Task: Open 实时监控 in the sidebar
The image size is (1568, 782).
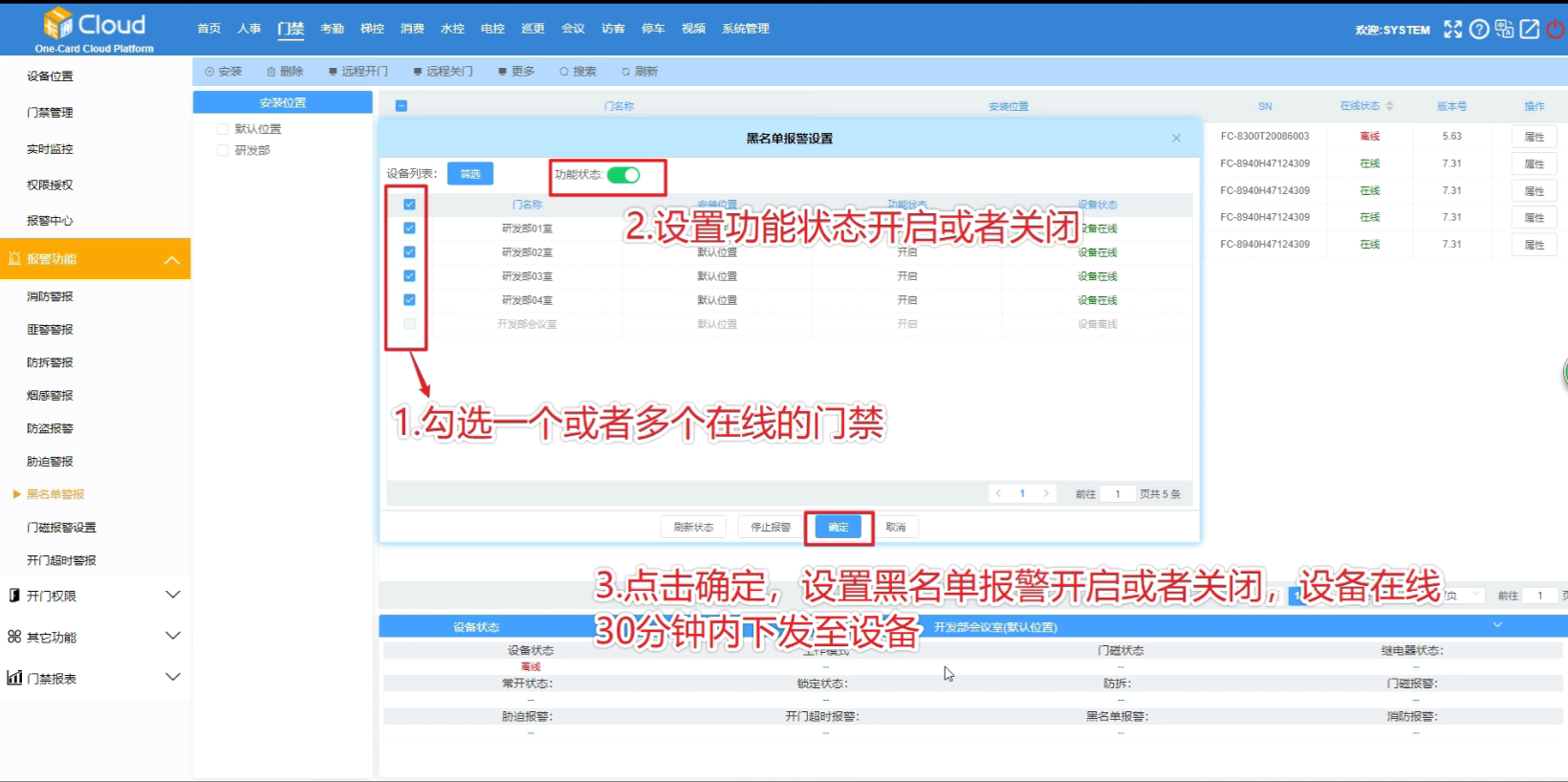Action: click(x=50, y=149)
